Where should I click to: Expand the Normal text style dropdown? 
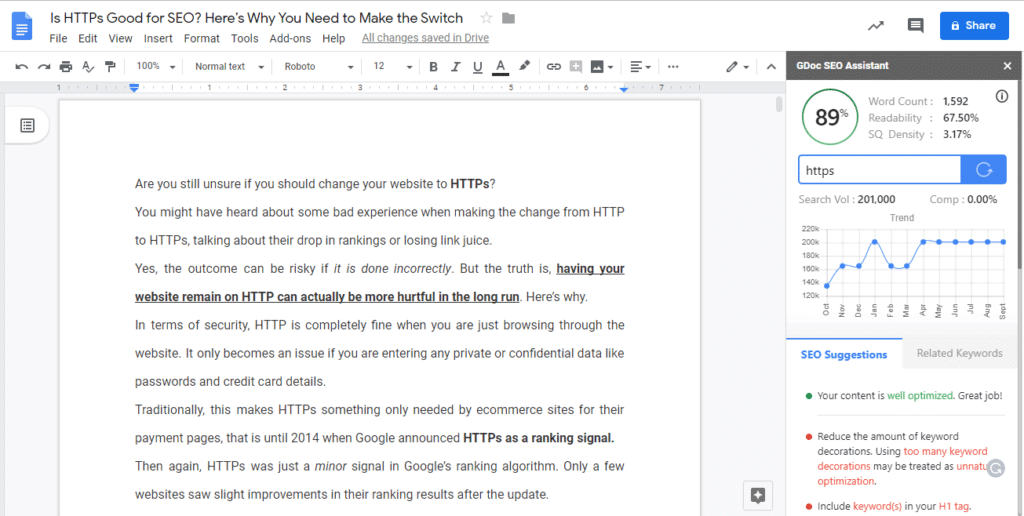(230, 67)
